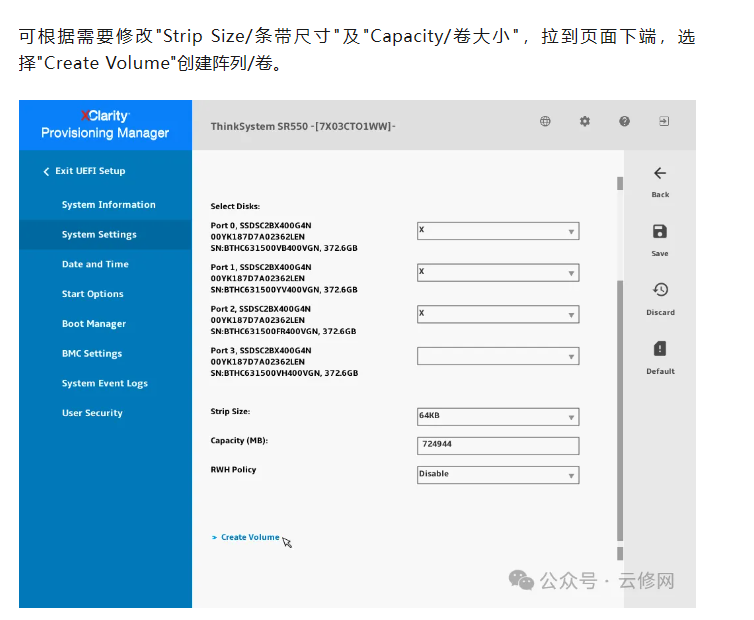
Task: Open Boot Manager menu item
Action: tap(94, 324)
